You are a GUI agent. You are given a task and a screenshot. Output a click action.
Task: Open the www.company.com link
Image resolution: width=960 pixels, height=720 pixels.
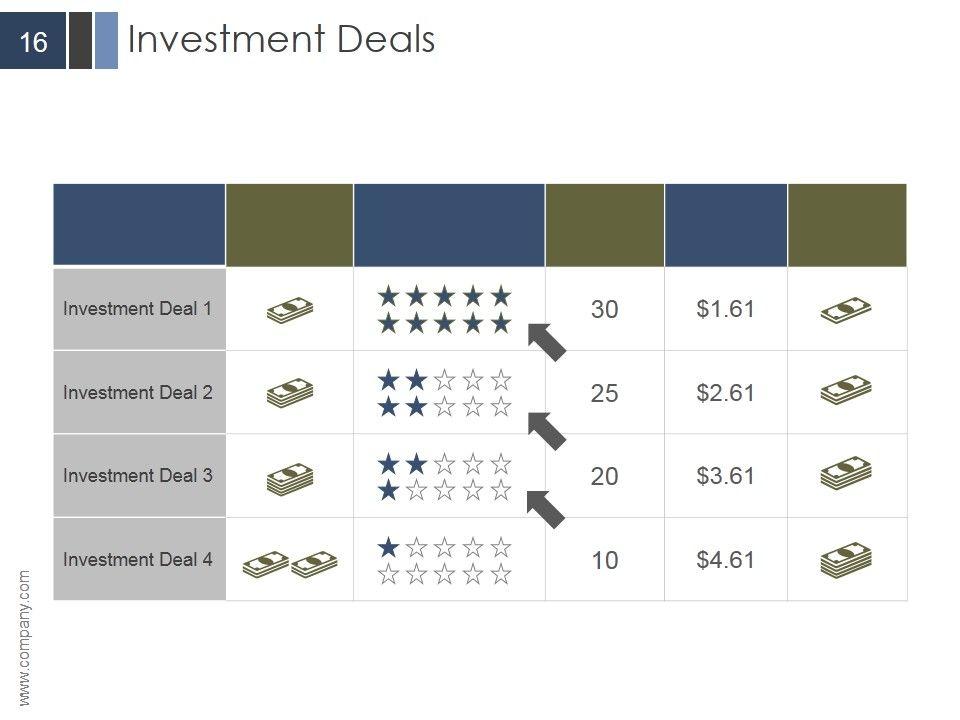pos(25,637)
